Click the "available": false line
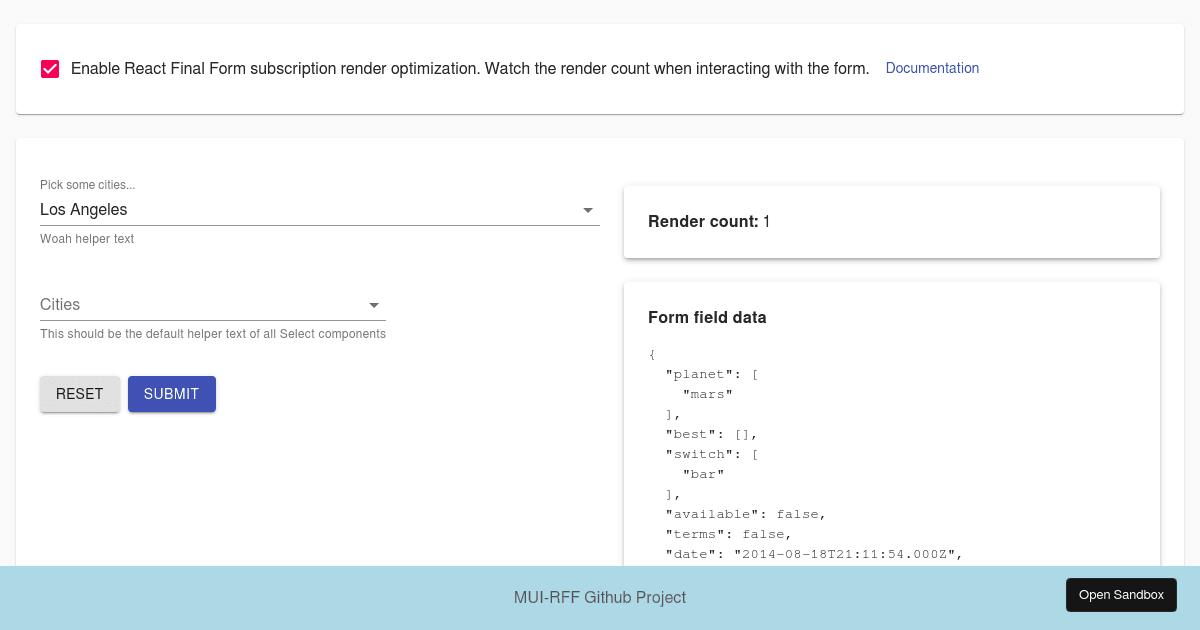The width and height of the screenshot is (1200, 630). coord(746,514)
